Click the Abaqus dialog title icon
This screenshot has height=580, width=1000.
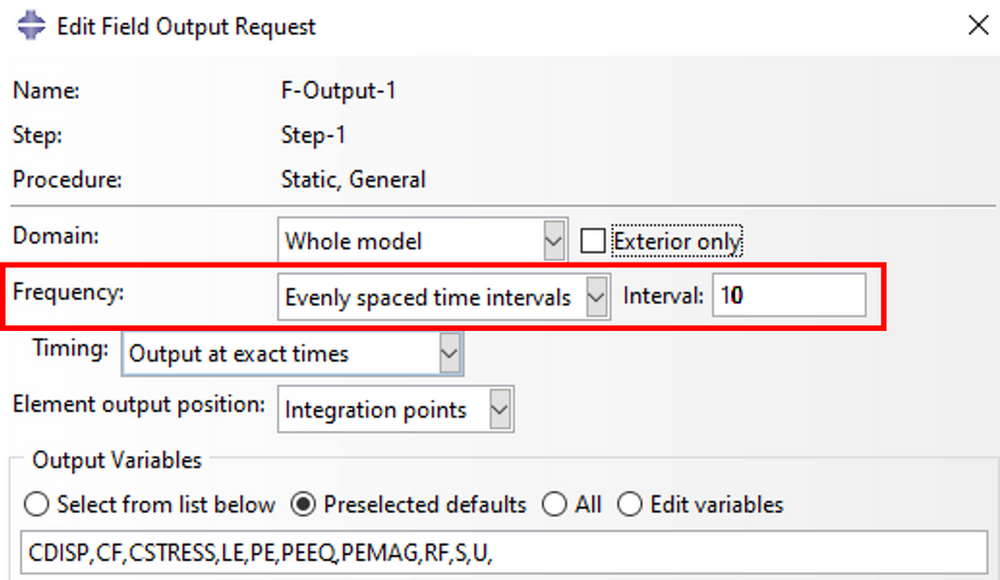point(31,26)
